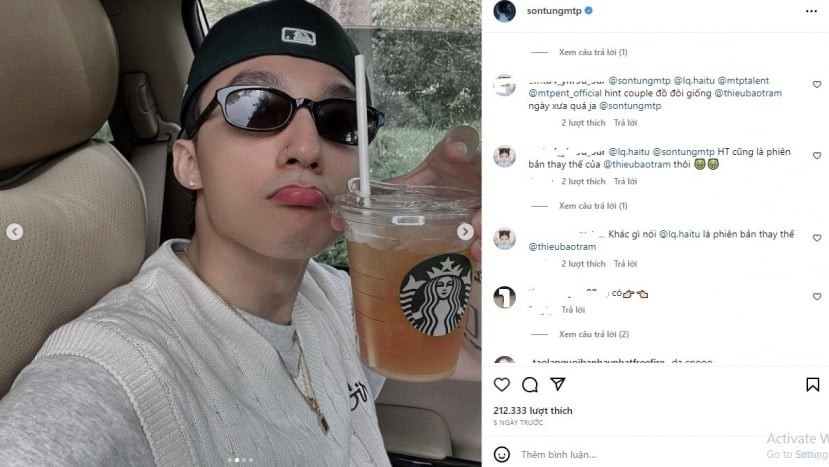Like the 'Khác gì nói' comment
The image size is (829, 467).
point(817,238)
